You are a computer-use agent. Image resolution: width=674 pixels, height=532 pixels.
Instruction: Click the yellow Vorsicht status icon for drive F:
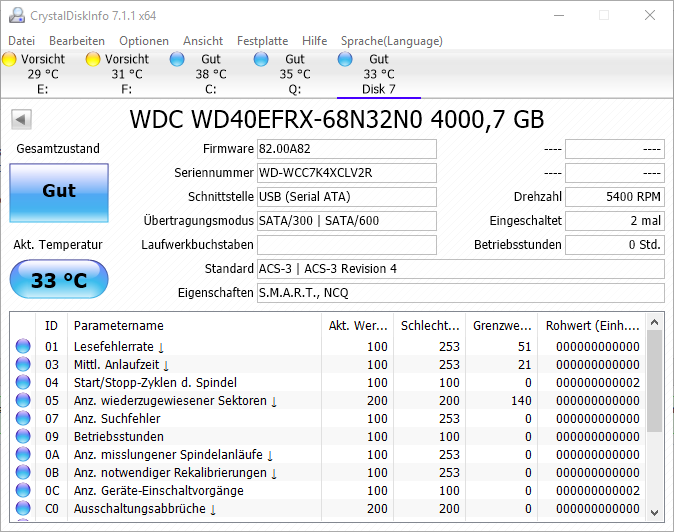[x=93, y=59]
